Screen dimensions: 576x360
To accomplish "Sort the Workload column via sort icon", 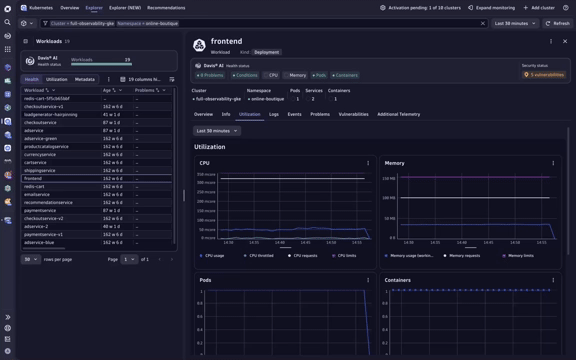I will [47, 90].
